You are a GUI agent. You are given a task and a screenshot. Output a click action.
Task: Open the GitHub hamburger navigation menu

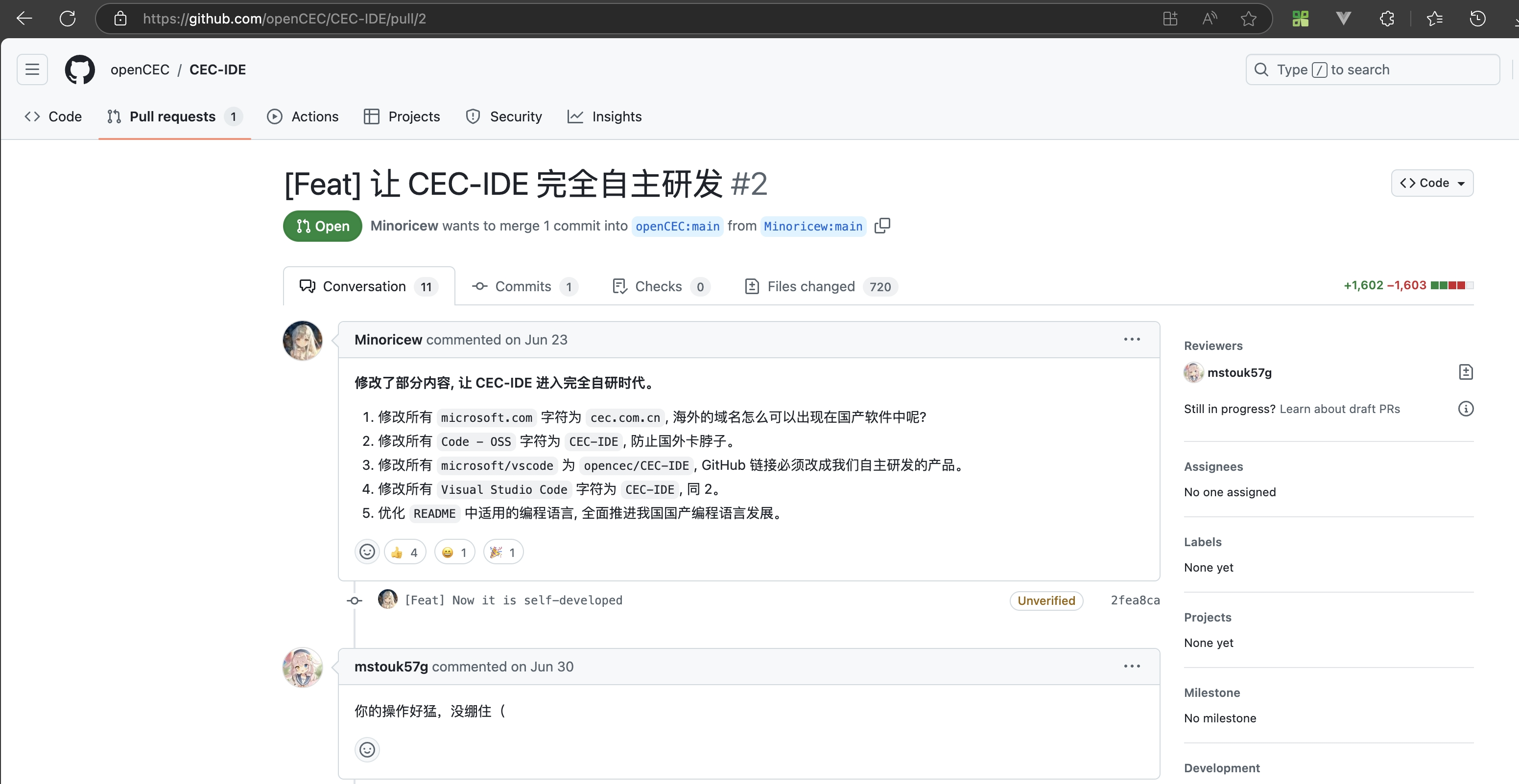(32, 69)
